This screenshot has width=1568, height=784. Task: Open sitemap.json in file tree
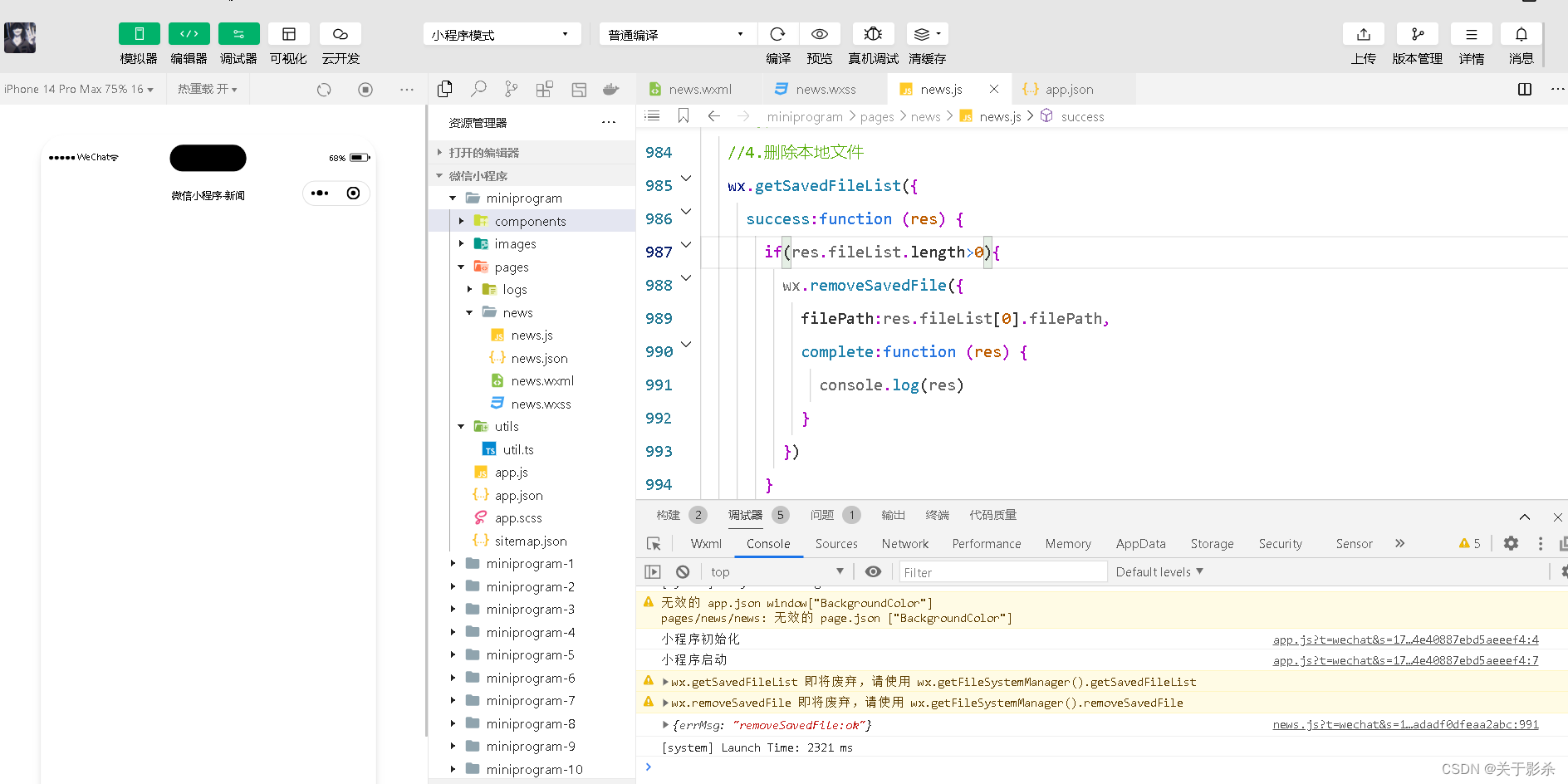point(531,541)
